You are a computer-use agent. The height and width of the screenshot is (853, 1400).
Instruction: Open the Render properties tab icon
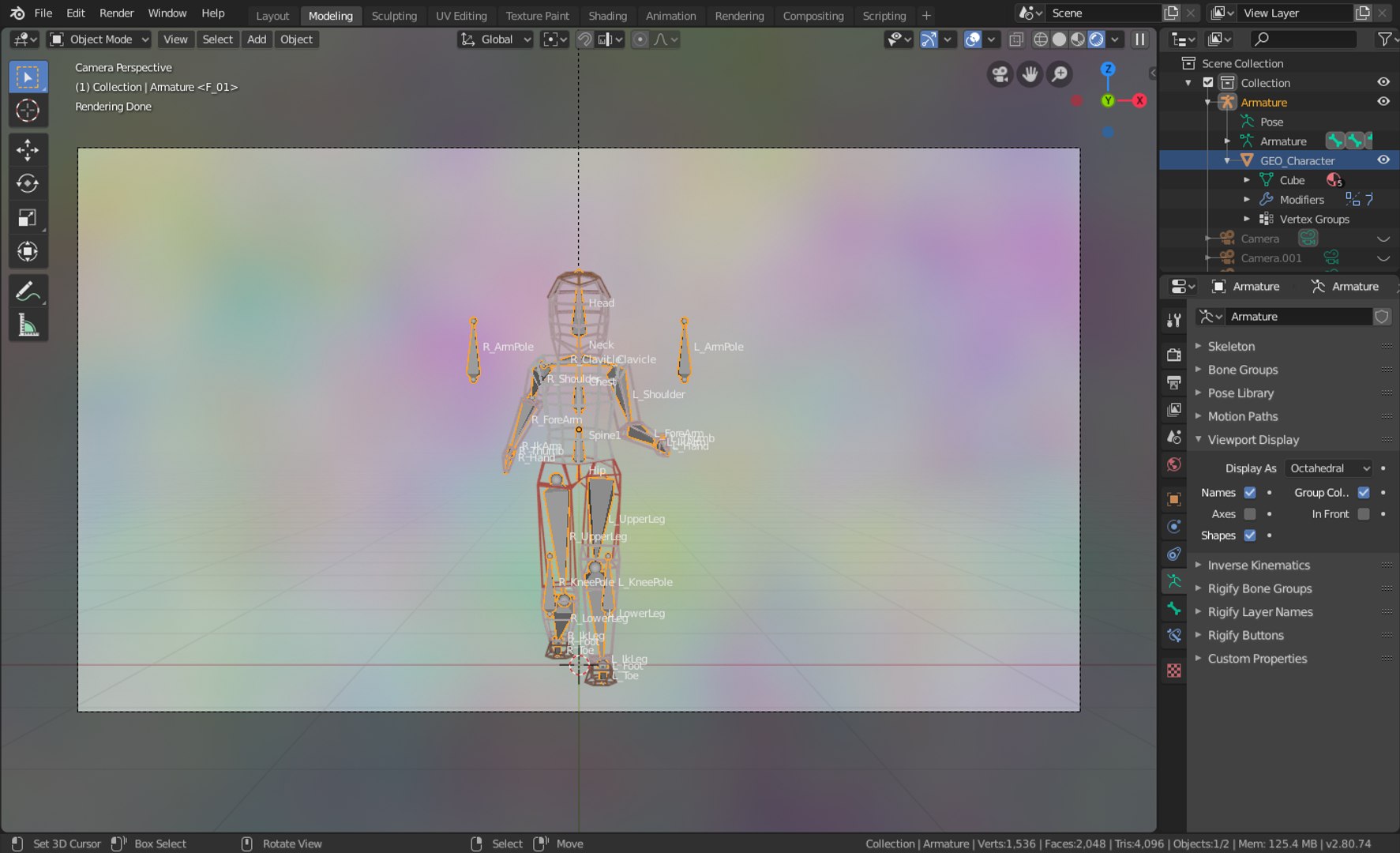click(1174, 355)
